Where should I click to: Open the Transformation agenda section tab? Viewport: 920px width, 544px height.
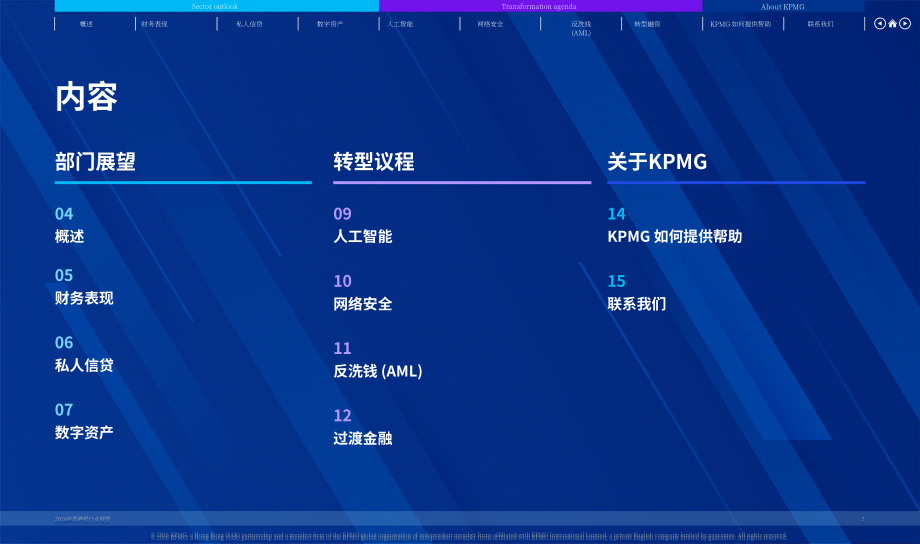tap(540, 6)
